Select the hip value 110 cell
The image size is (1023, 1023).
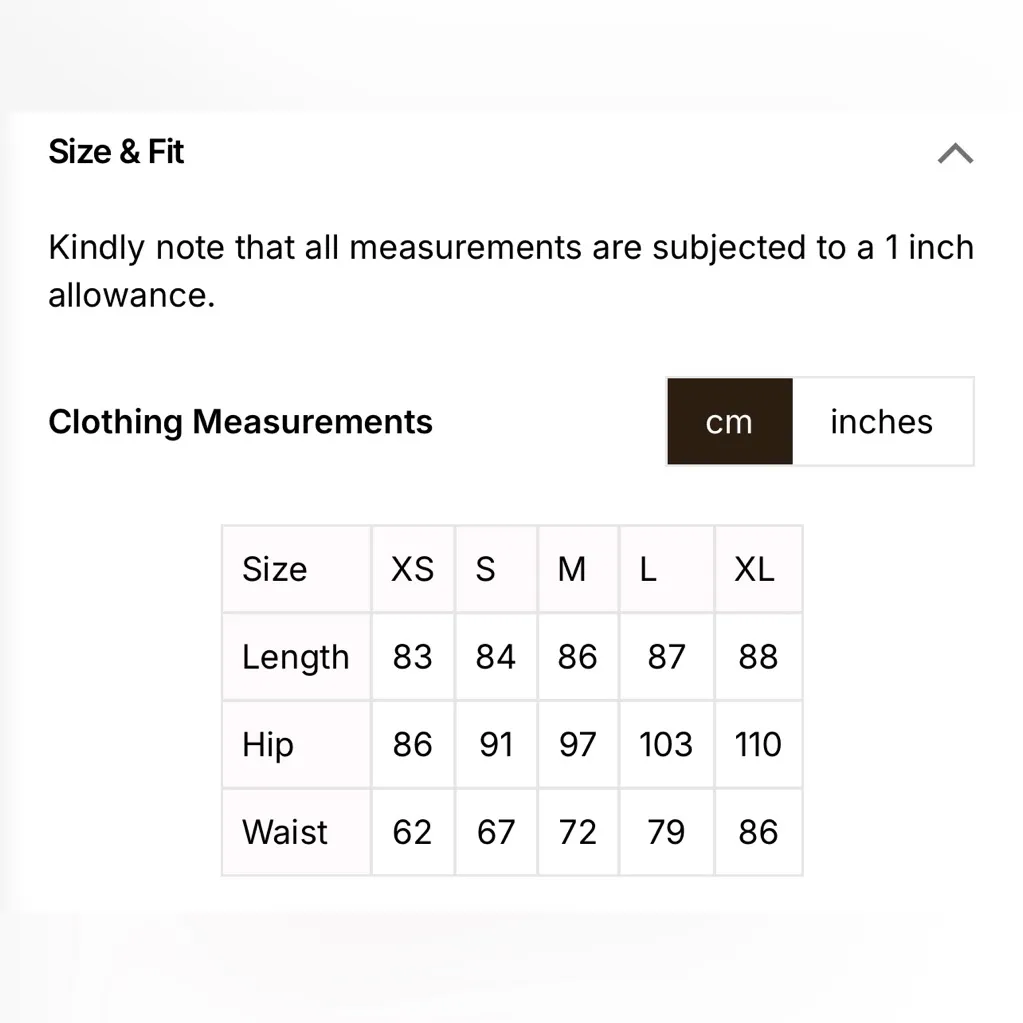pyautogui.click(x=758, y=745)
